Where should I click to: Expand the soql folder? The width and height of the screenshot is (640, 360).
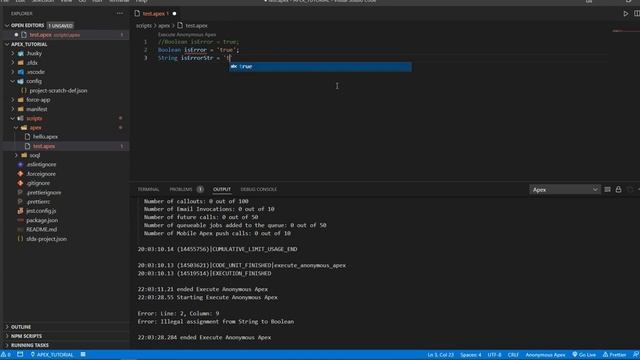[35, 156]
